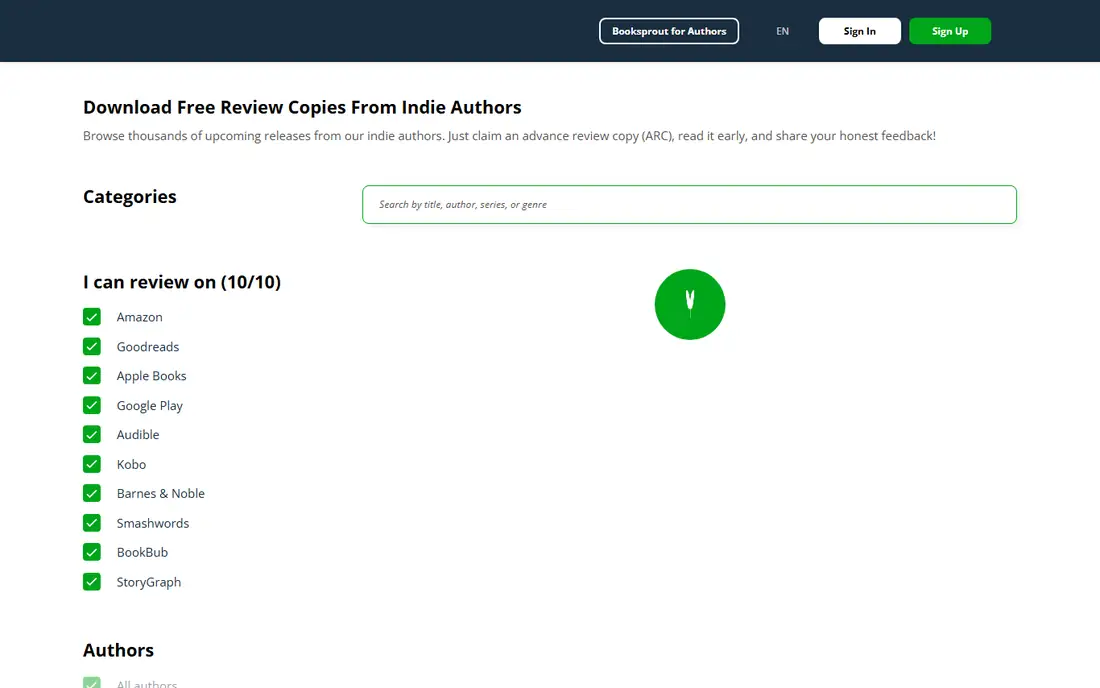Uncheck the Amazon checkbox
This screenshot has height=688, width=1100.
(92, 317)
